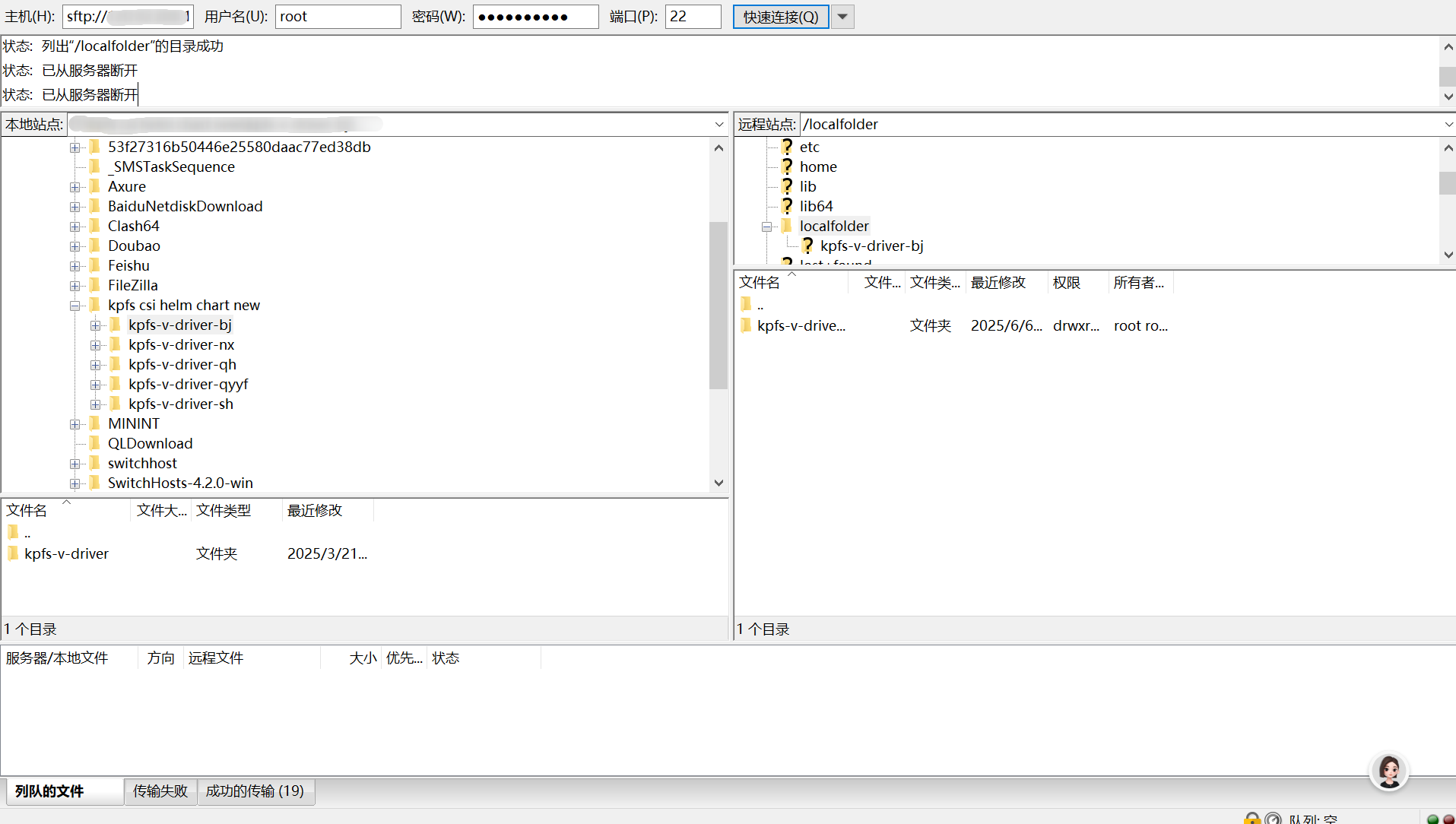This screenshot has height=824, width=1456.
Task: Open the local site path dropdown
Action: coord(719,124)
